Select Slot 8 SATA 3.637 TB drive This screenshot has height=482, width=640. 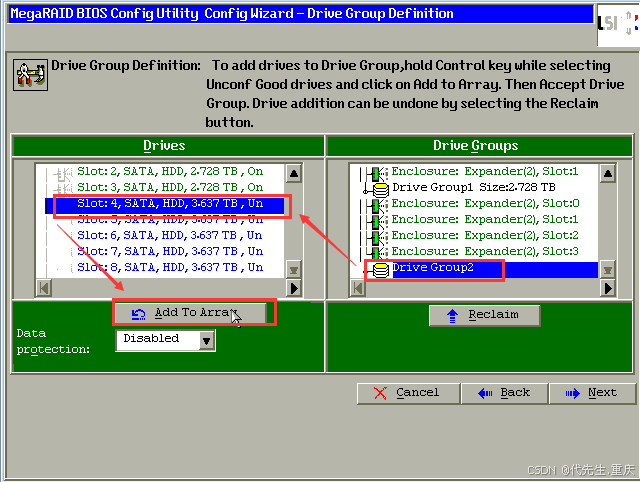[x=170, y=267]
